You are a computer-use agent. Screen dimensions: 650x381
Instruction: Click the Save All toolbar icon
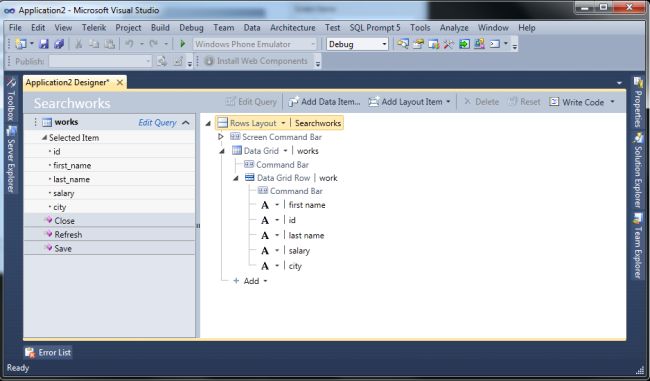pos(59,44)
